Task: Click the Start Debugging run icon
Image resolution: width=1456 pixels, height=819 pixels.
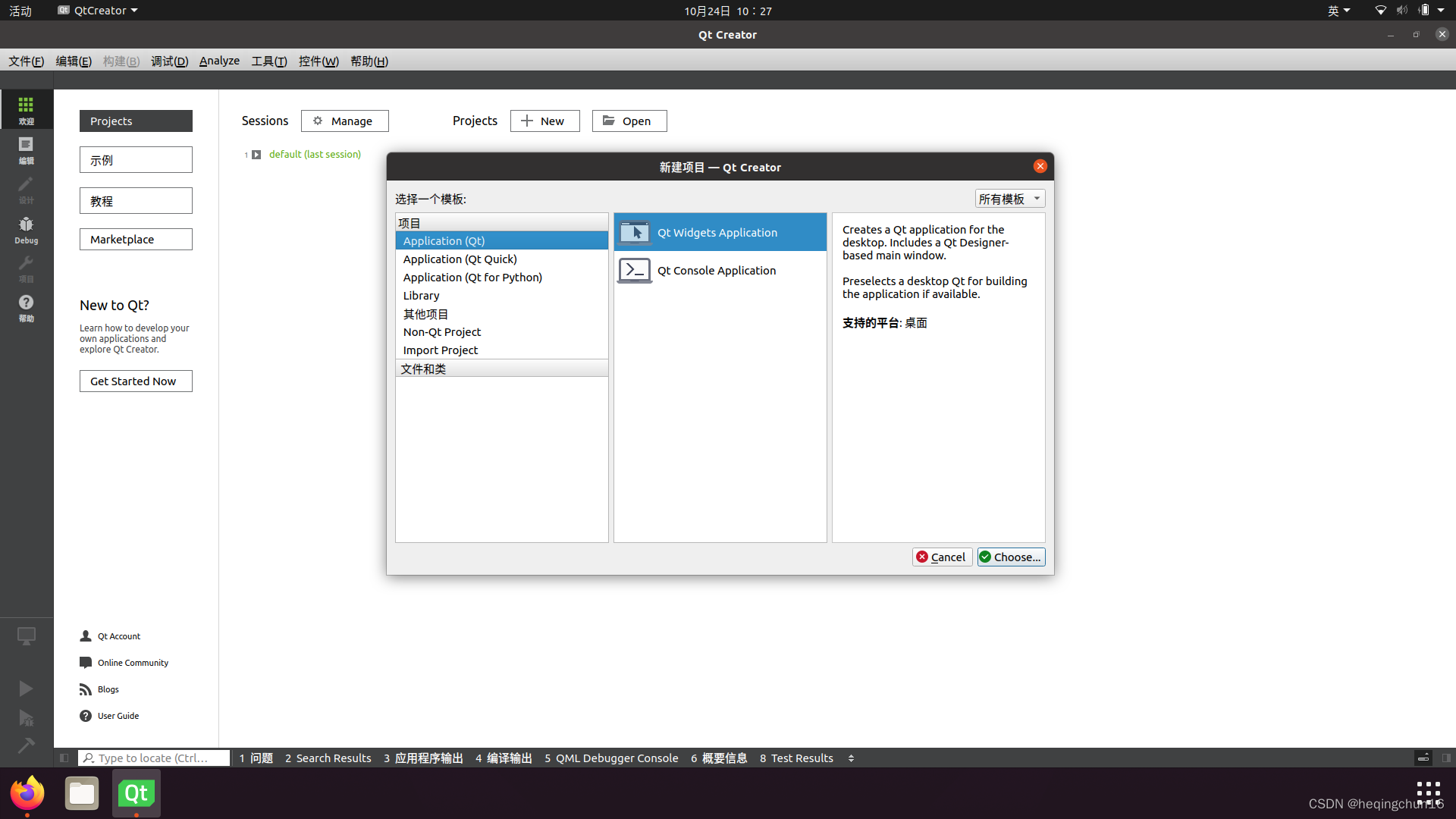Action: point(26,717)
